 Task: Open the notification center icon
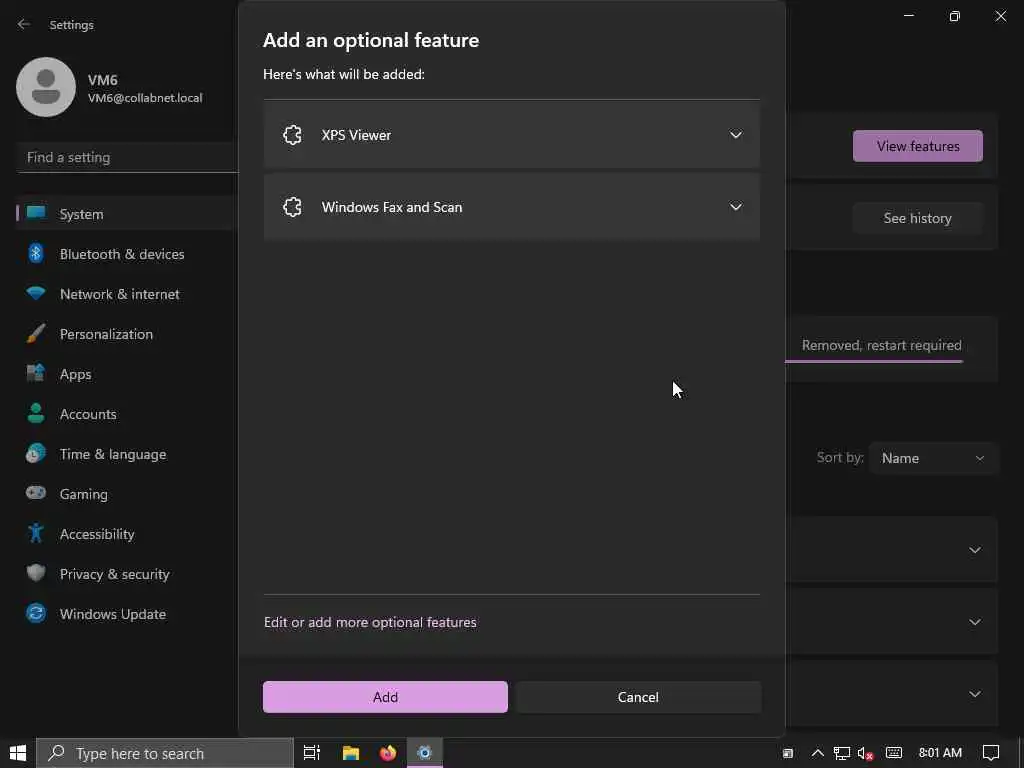991,753
